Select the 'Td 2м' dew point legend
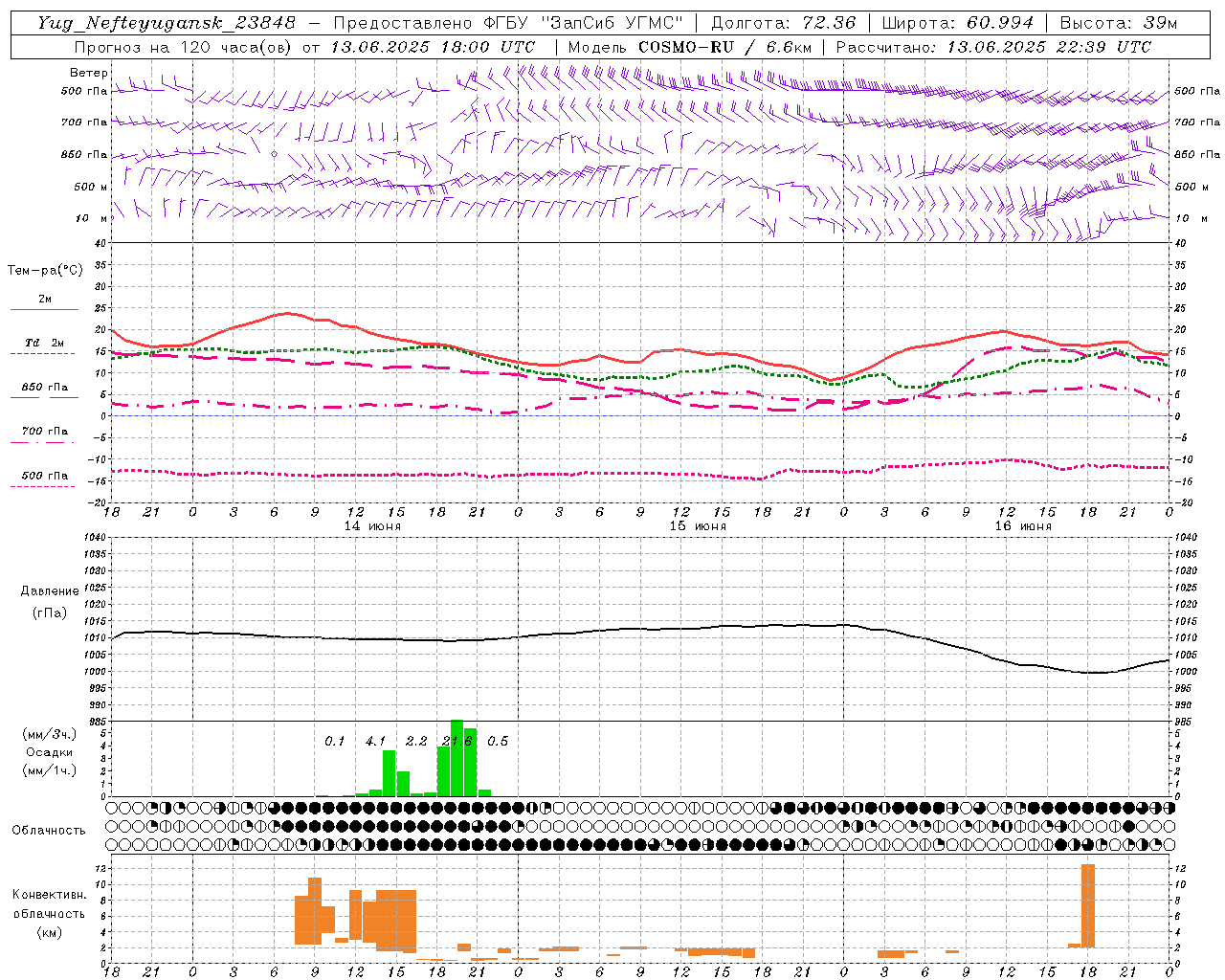1225x980 pixels. (44, 346)
